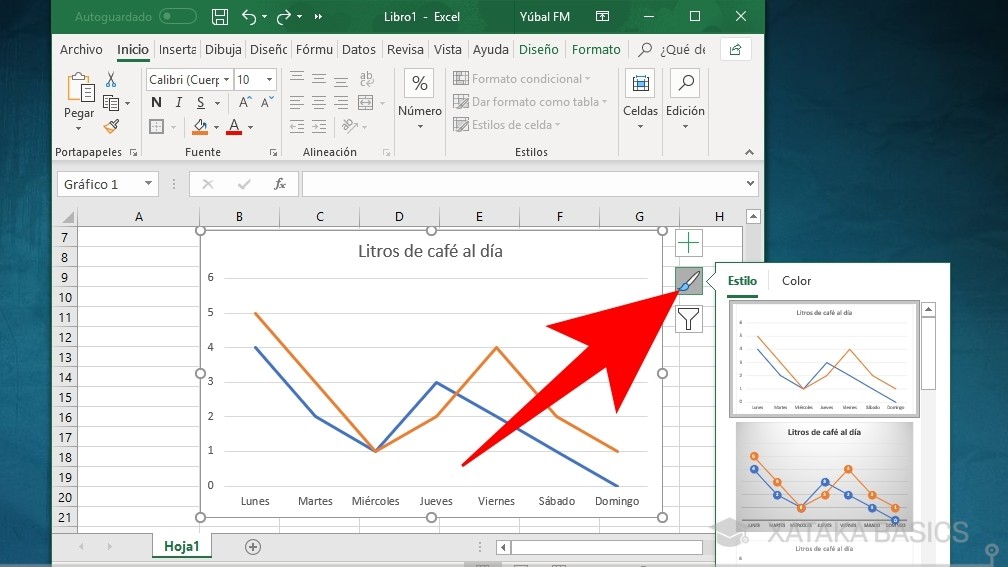
Task: Click the ¿Qué desea search box
Action: pos(673,50)
